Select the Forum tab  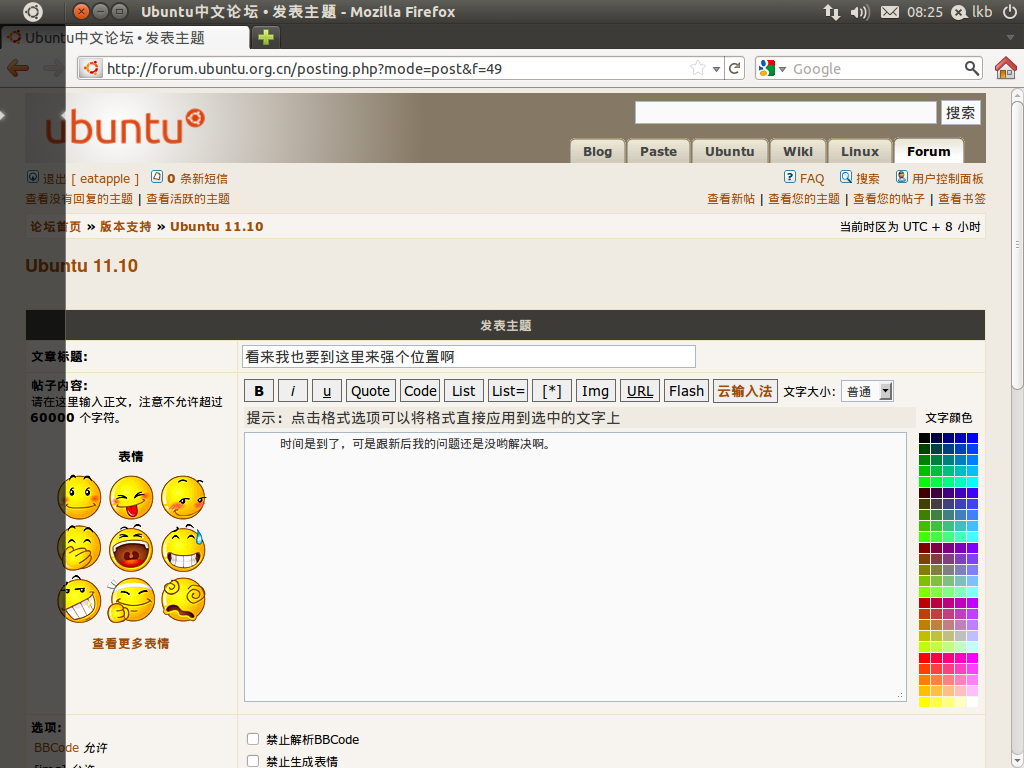tap(929, 152)
